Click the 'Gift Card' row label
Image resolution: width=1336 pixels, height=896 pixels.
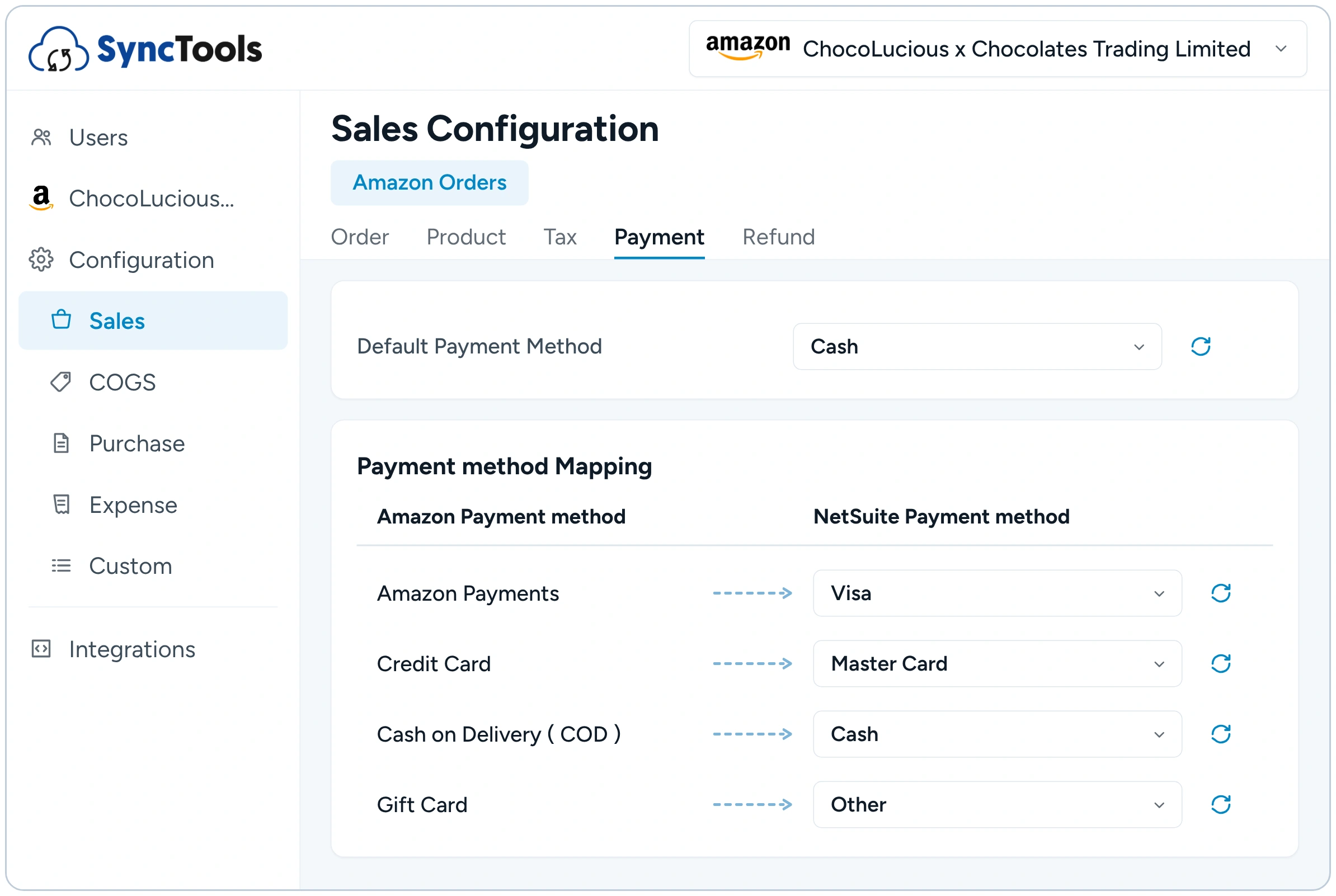pos(422,805)
